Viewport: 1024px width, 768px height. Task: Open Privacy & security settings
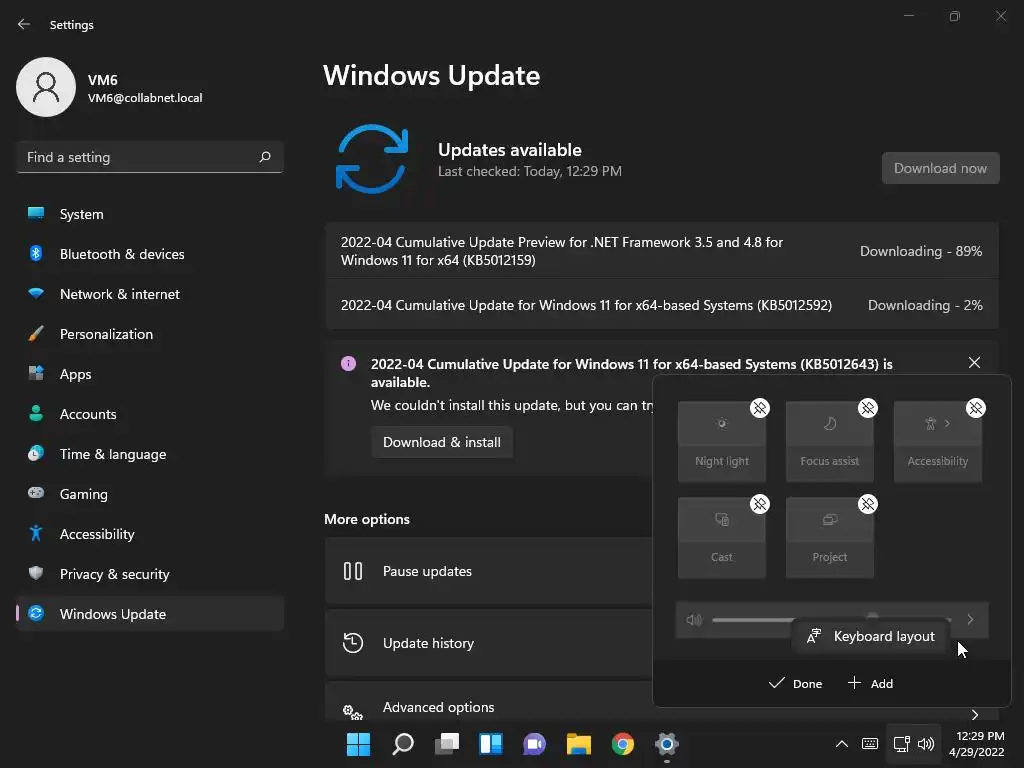click(x=150, y=574)
